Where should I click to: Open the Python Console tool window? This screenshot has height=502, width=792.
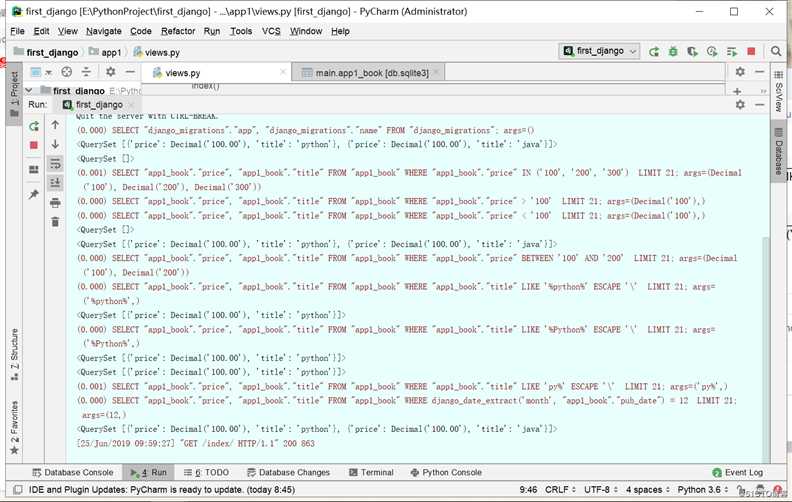click(446, 472)
